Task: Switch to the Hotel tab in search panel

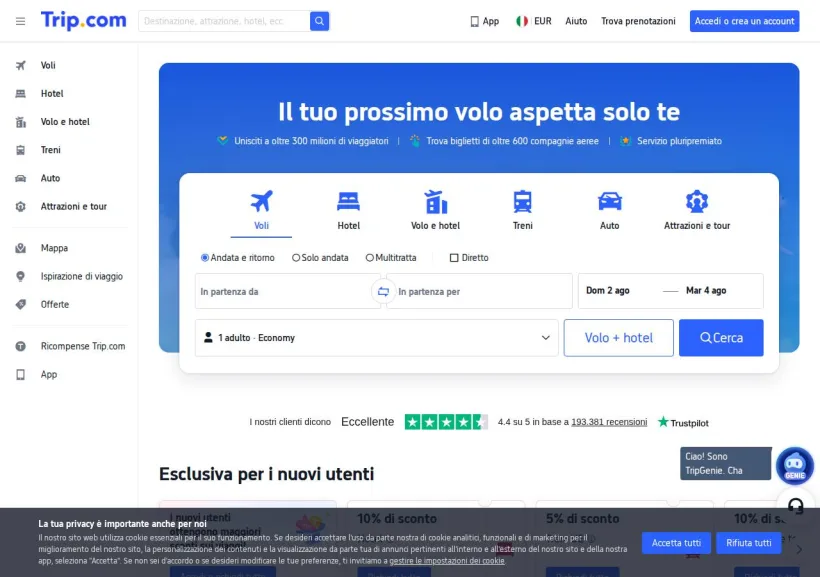Action: 348,212
